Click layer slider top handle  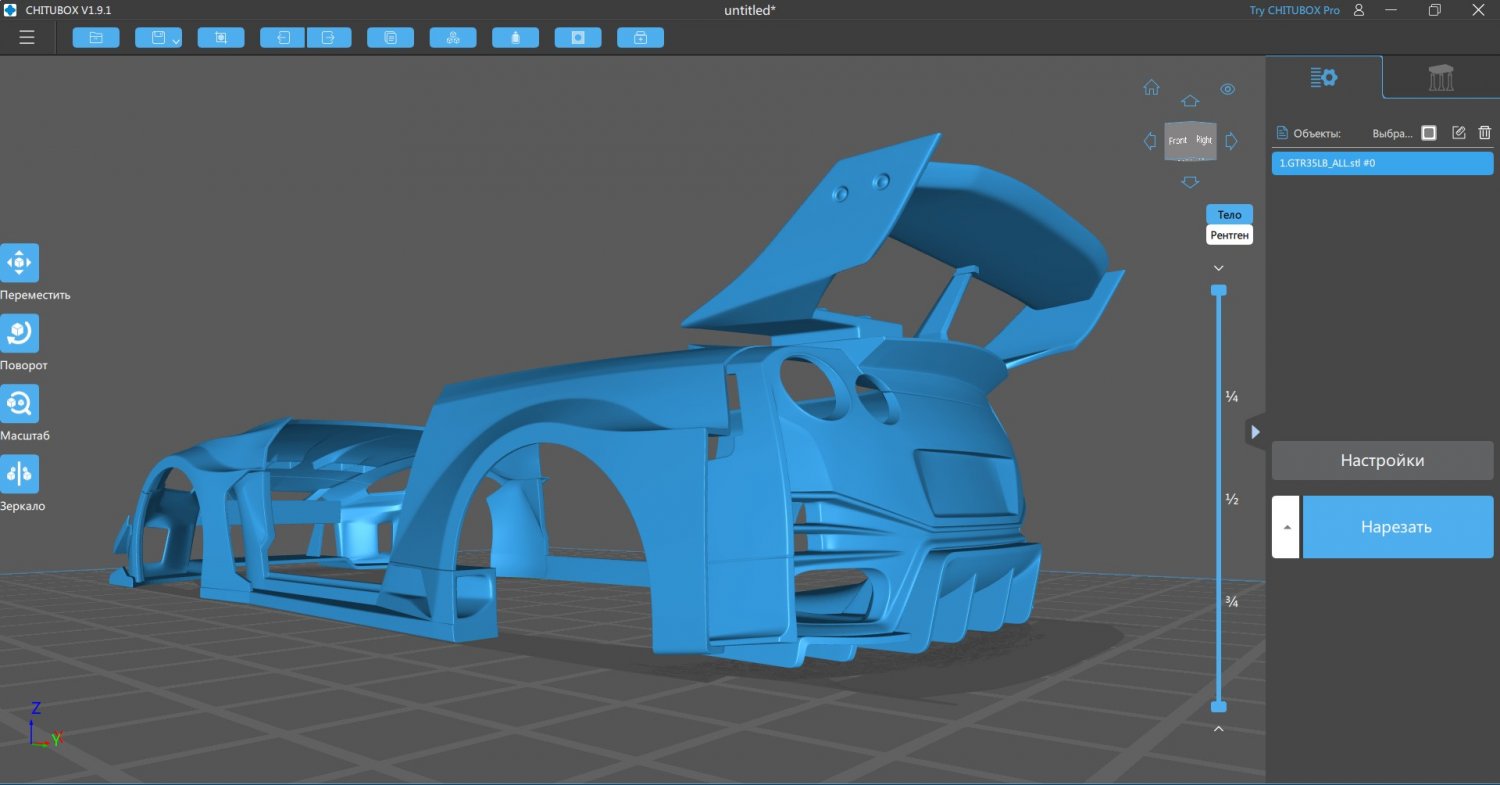pyautogui.click(x=1218, y=290)
